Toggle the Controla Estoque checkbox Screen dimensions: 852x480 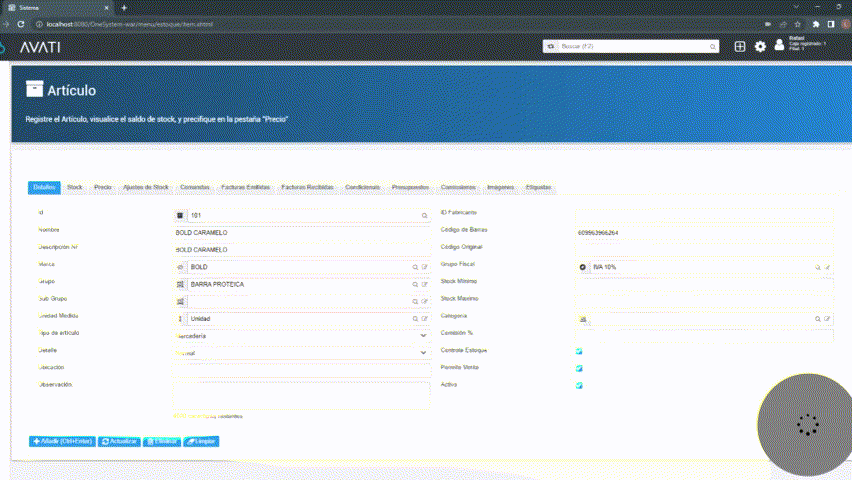click(579, 351)
